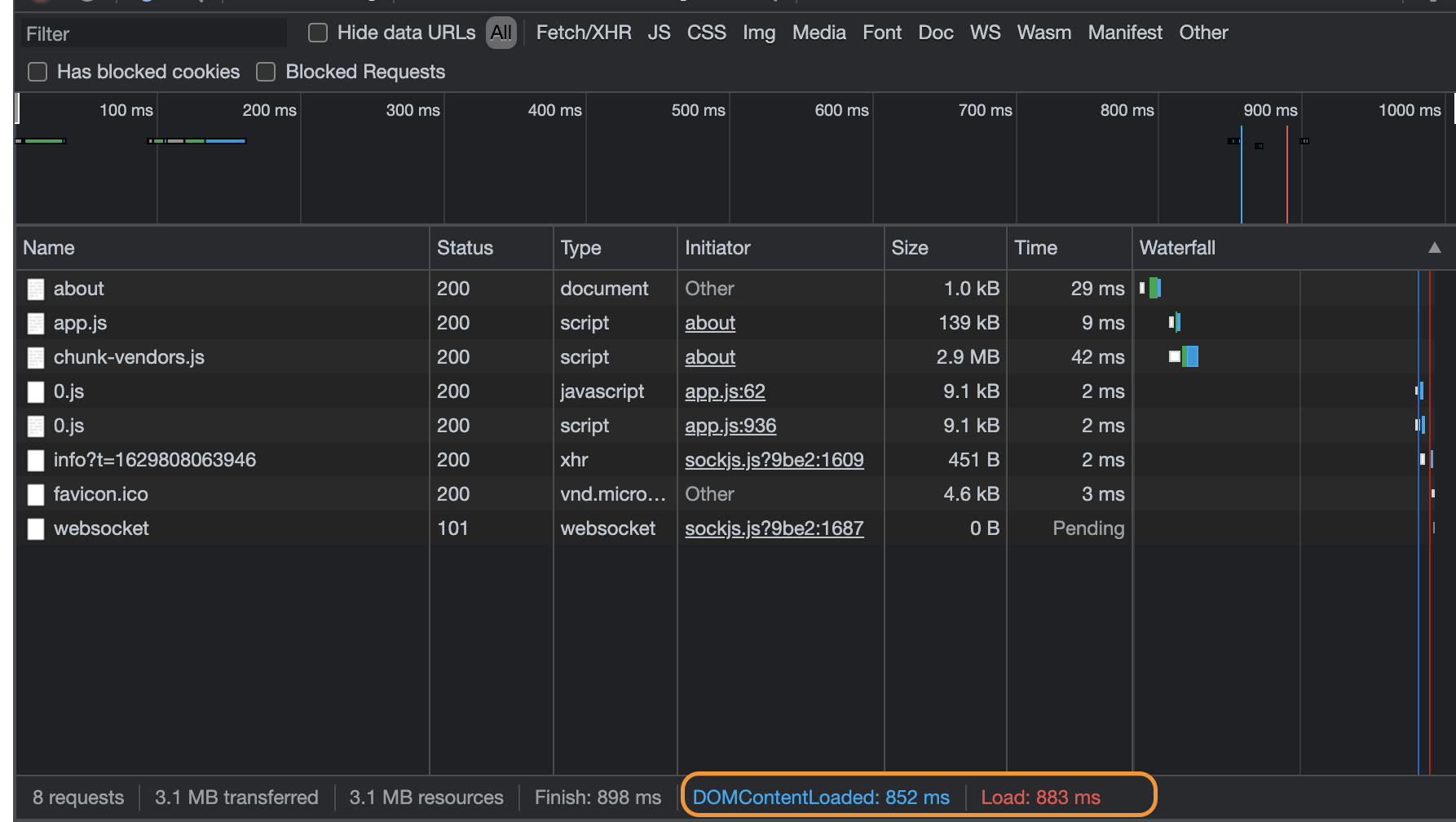The width and height of the screenshot is (1456, 822).
Task: Open the about initiator link for app.js
Action: click(710, 323)
